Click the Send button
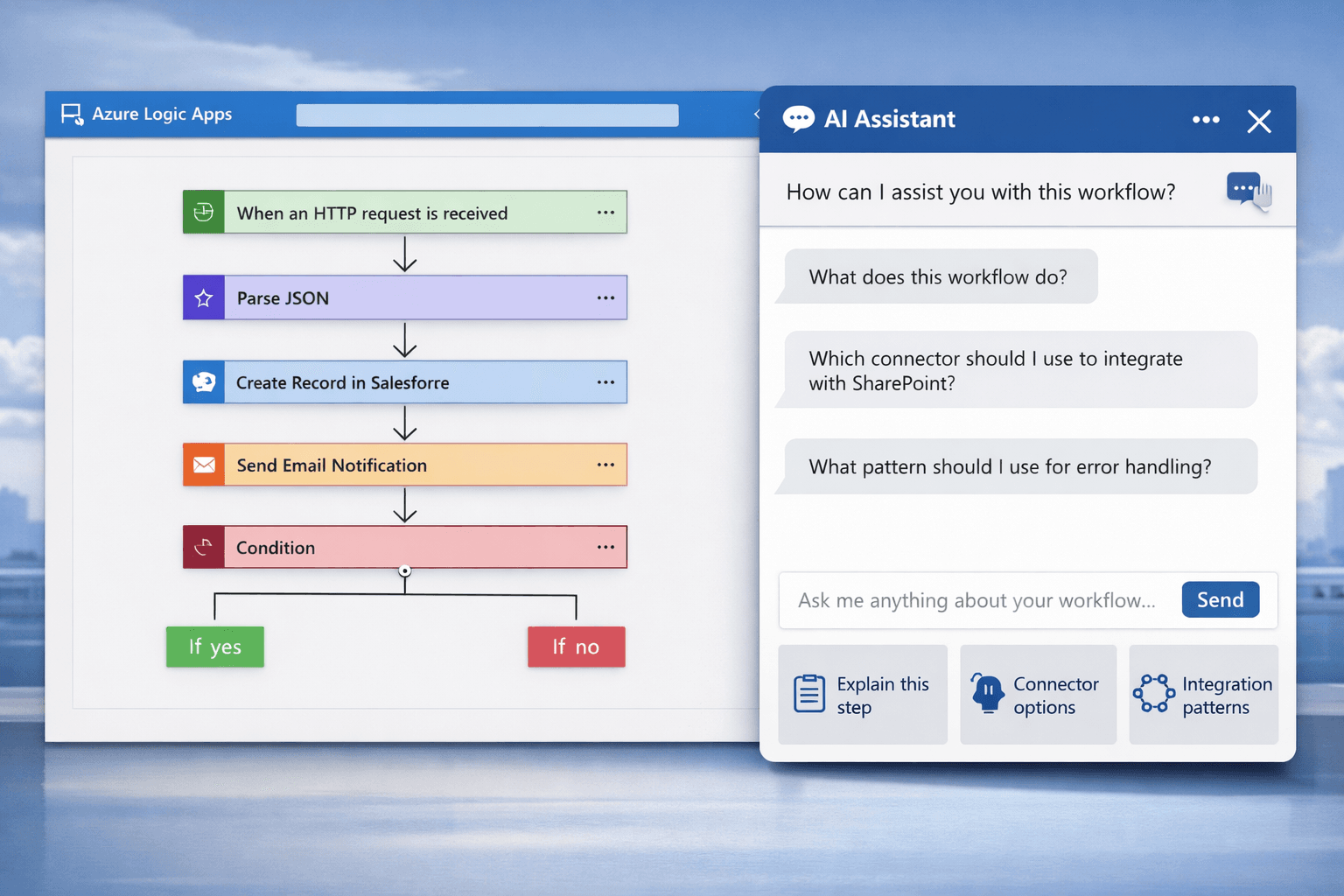The height and width of the screenshot is (896, 1344). (1220, 599)
